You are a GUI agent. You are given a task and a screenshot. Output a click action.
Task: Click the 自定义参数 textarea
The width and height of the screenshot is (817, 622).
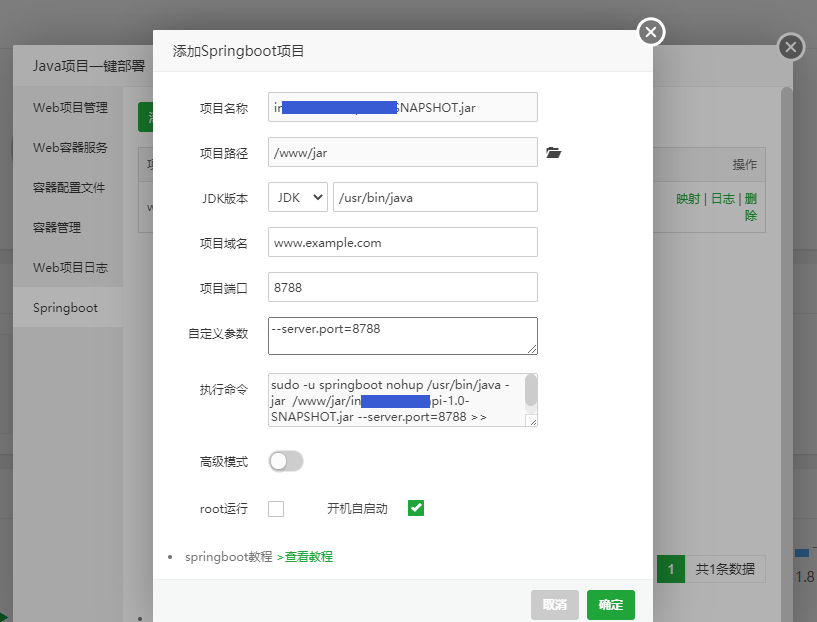pos(403,336)
